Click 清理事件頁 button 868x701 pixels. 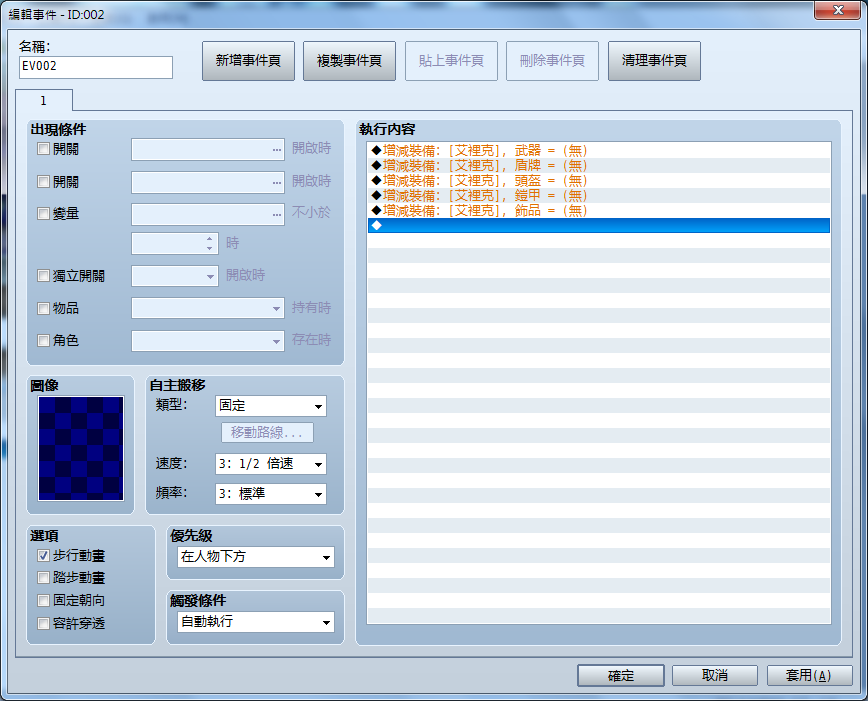[x=654, y=61]
